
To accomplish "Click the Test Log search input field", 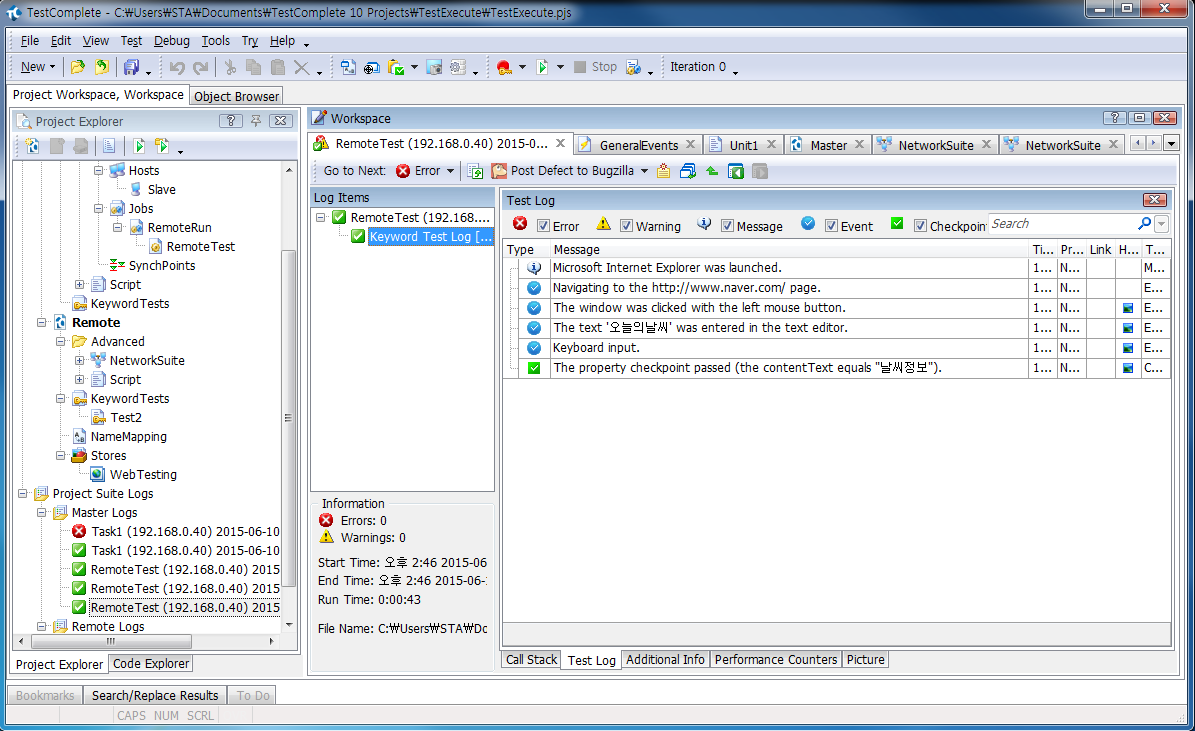I will click(1060, 224).
